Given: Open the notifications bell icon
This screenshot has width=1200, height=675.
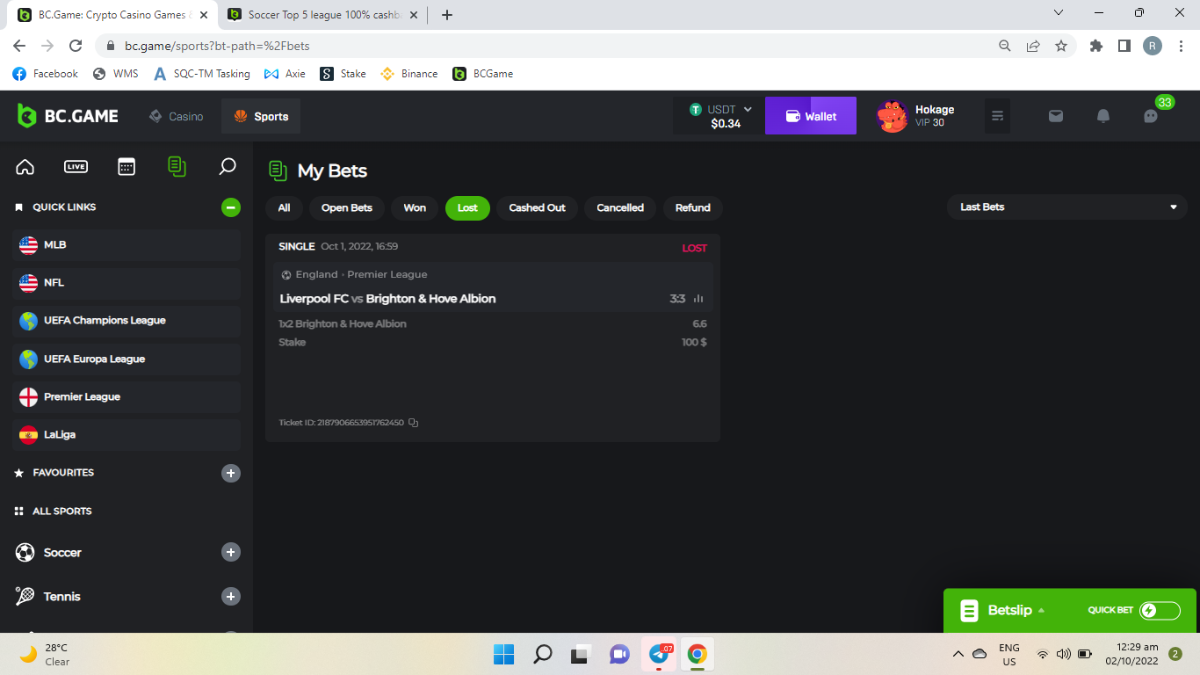Looking at the screenshot, I should pyautogui.click(x=1103, y=116).
